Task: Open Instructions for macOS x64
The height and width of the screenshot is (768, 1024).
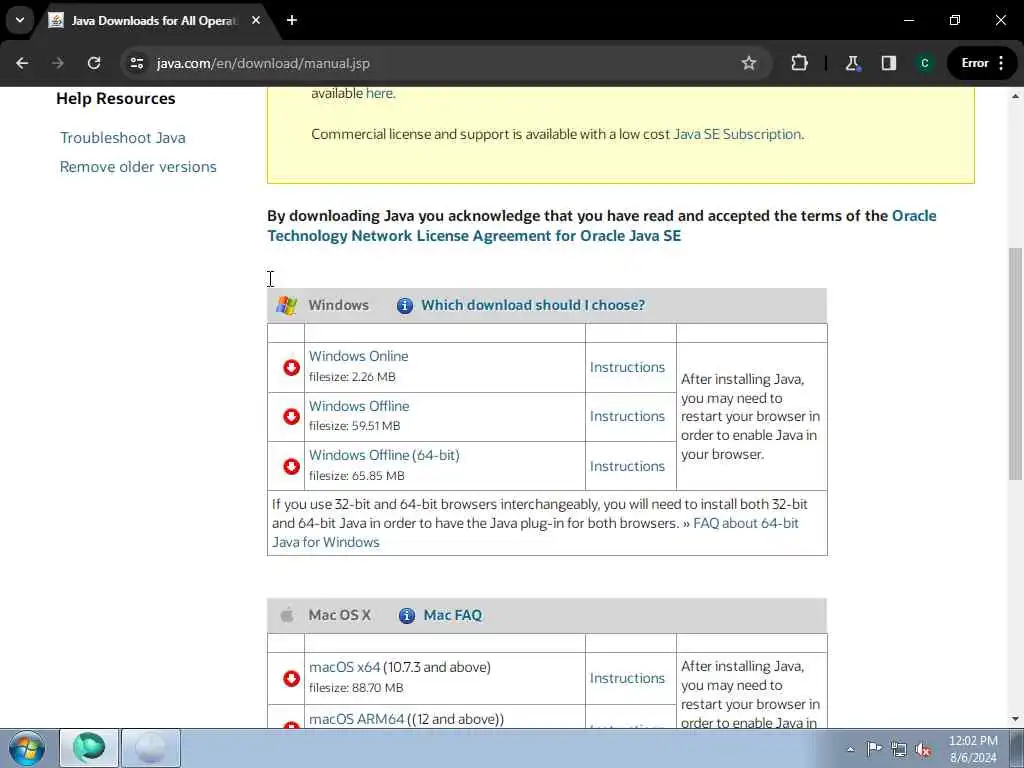Action: click(x=627, y=679)
